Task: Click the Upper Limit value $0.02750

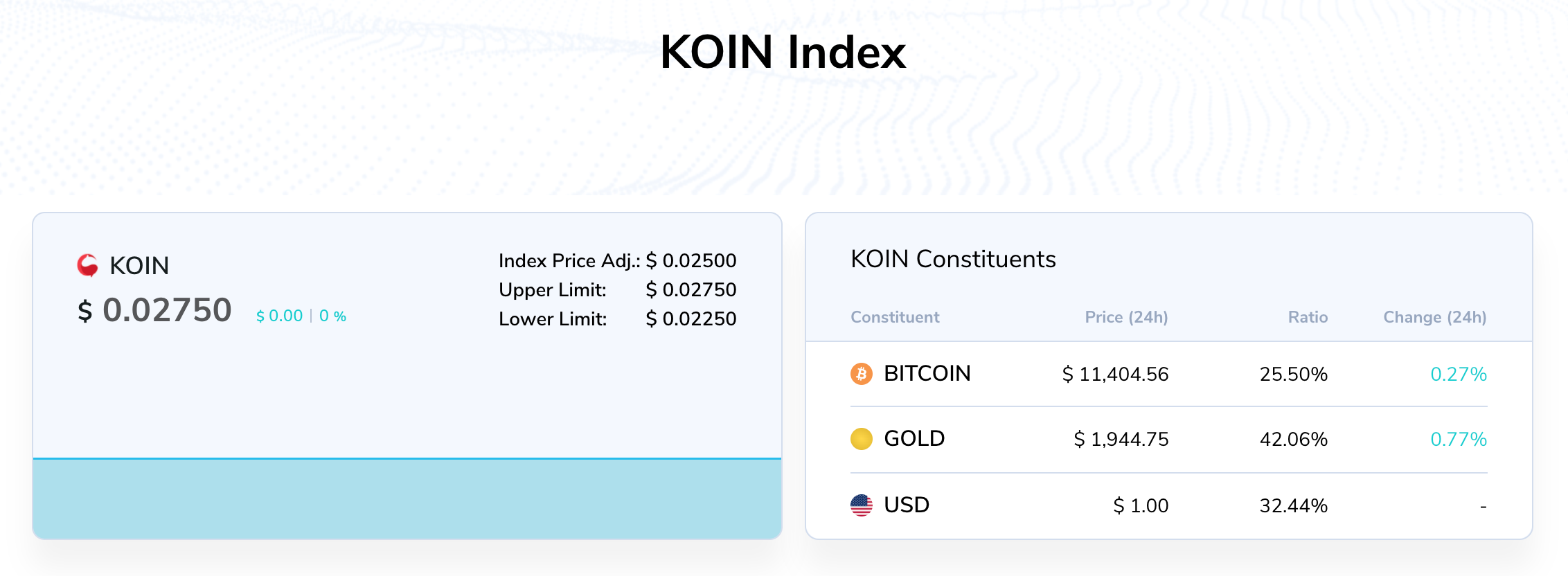Action: point(691,290)
